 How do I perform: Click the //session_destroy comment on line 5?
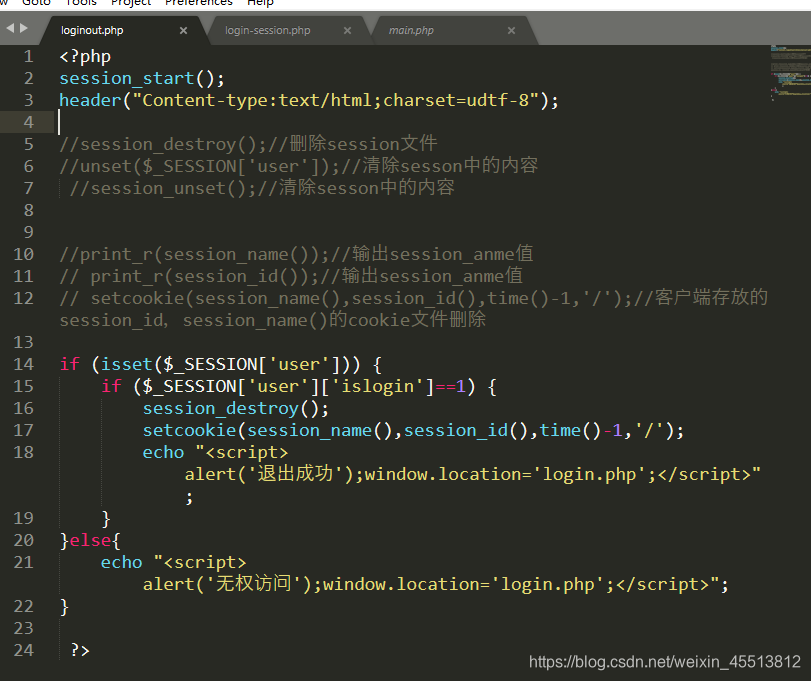(x=248, y=144)
